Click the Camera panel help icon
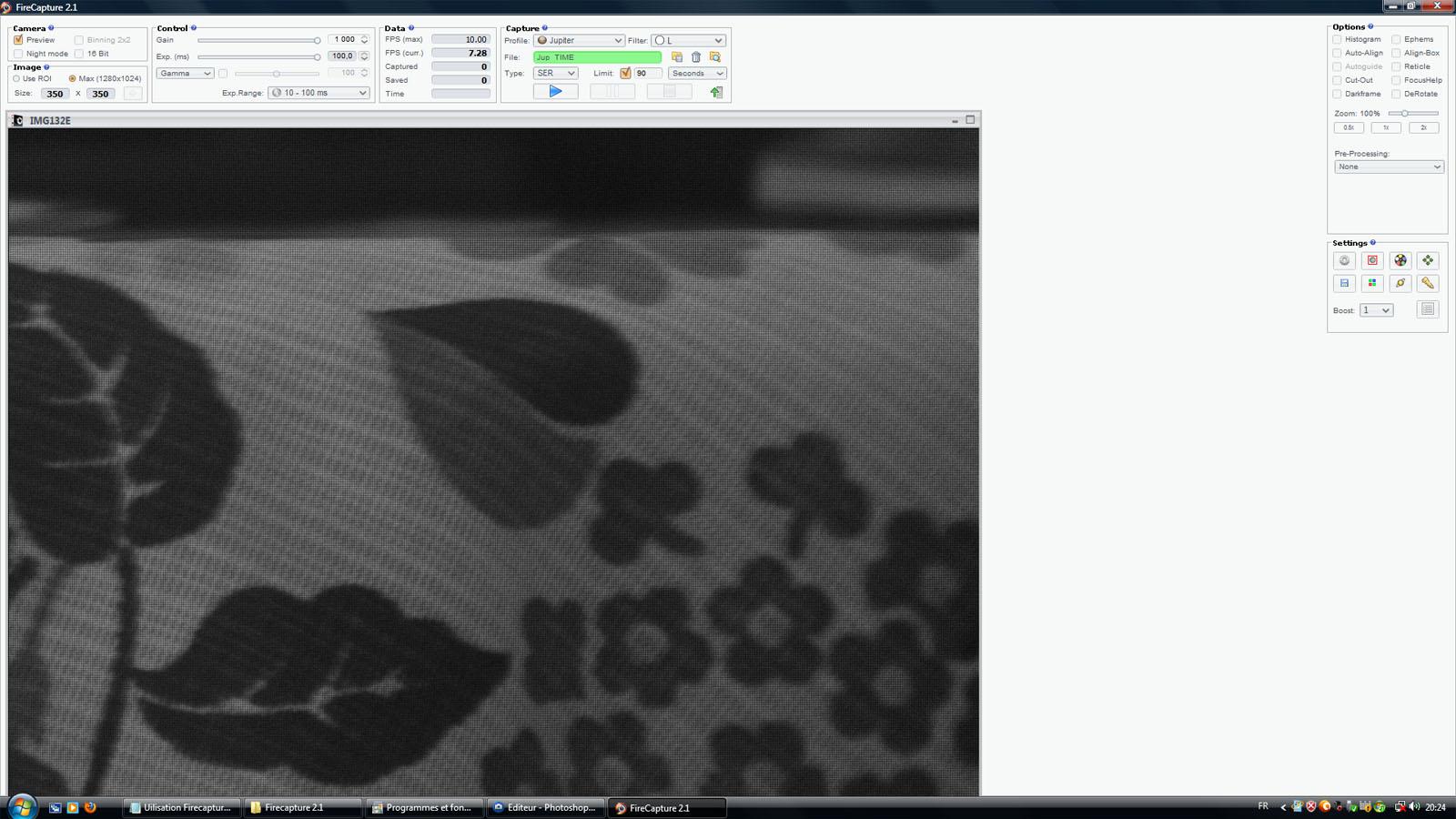This screenshot has height=819, width=1456. (x=51, y=28)
